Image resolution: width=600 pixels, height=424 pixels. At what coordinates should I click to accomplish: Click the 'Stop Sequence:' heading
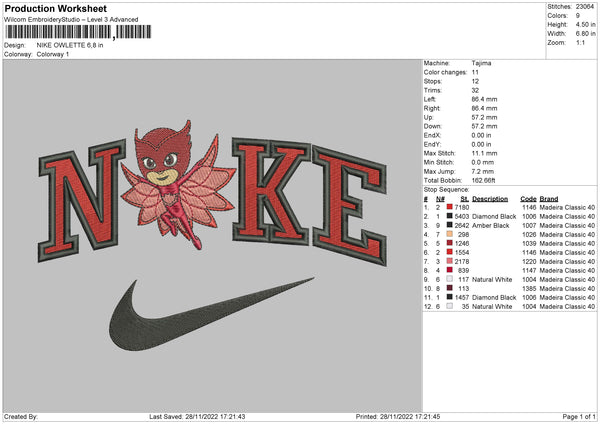[447, 189]
